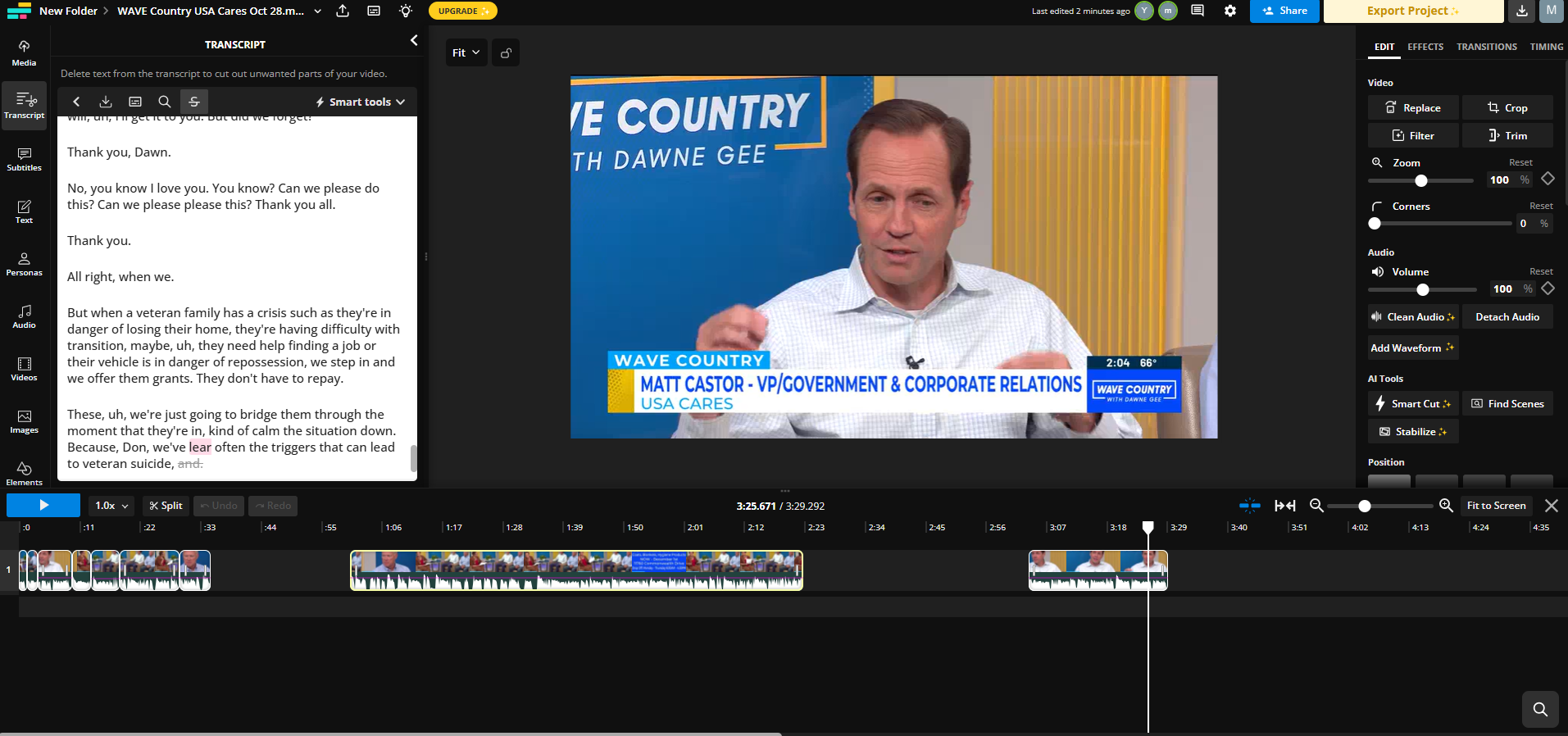Screen dimensions: 1568x736
Task: Open the Videos panel in the sidebar
Action: click(x=24, y=369)
